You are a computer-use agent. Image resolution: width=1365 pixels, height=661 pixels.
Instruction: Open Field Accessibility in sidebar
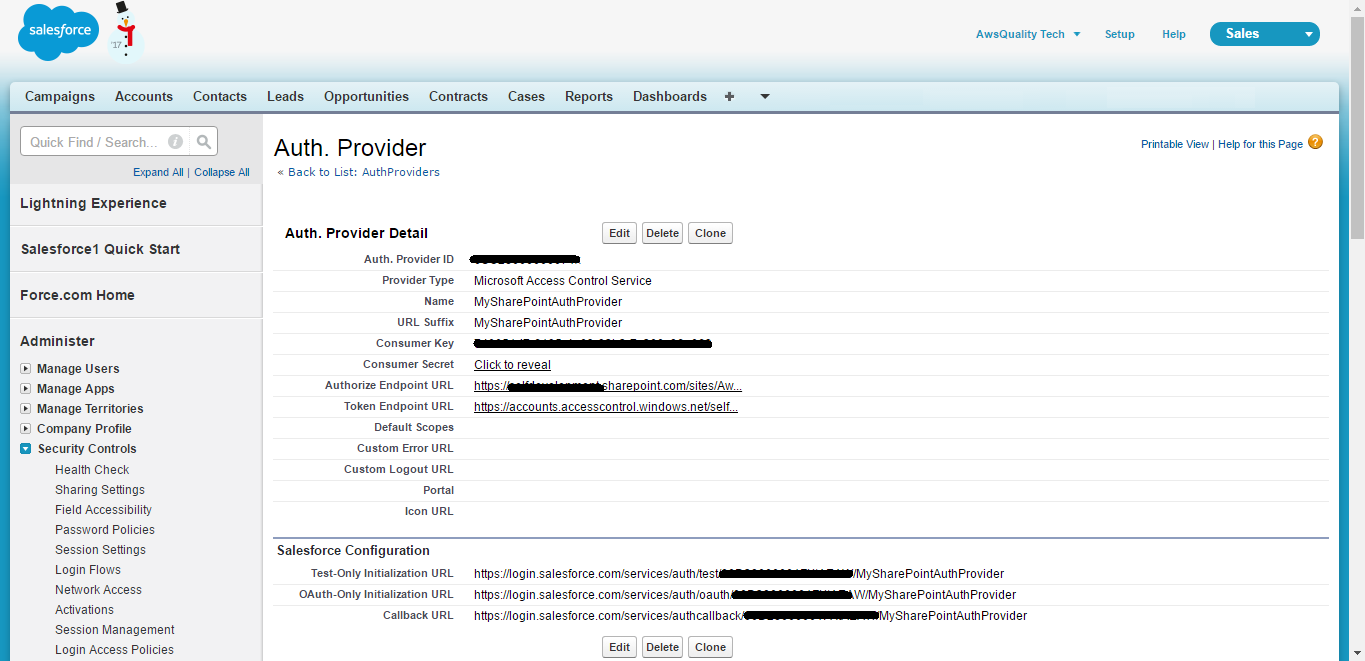click(103, 510)
